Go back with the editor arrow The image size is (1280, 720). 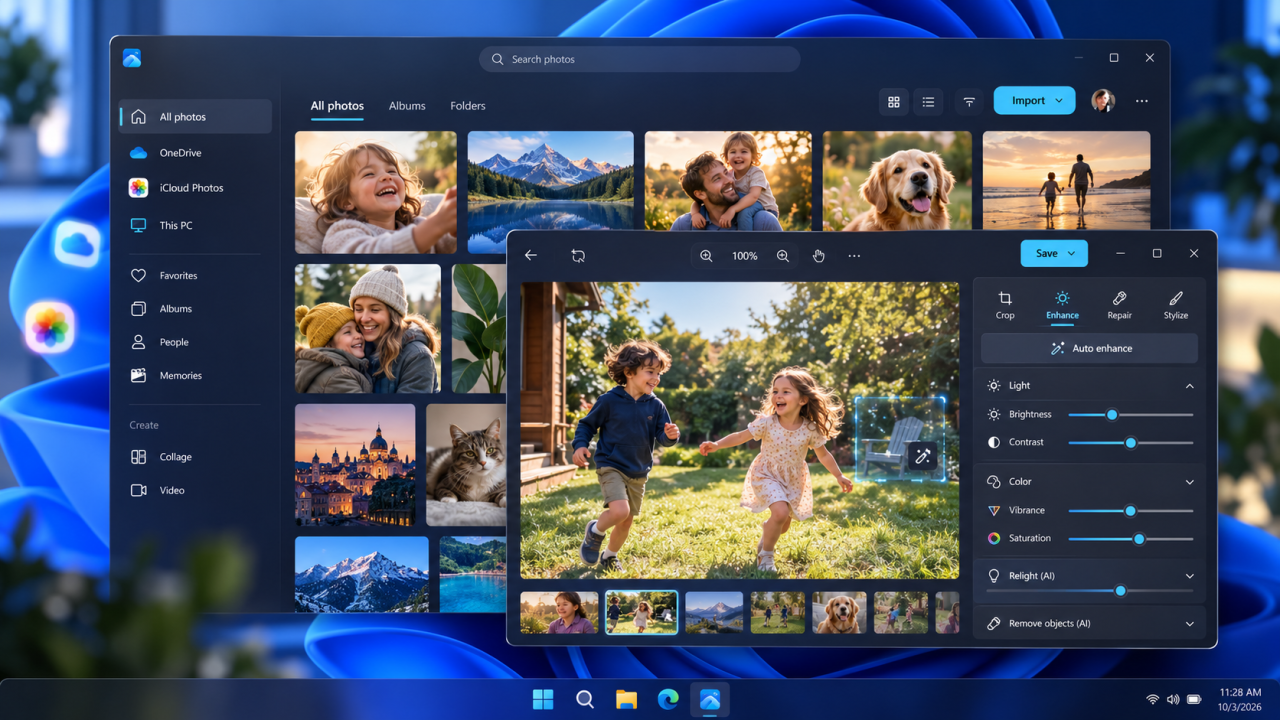point(531,256)
